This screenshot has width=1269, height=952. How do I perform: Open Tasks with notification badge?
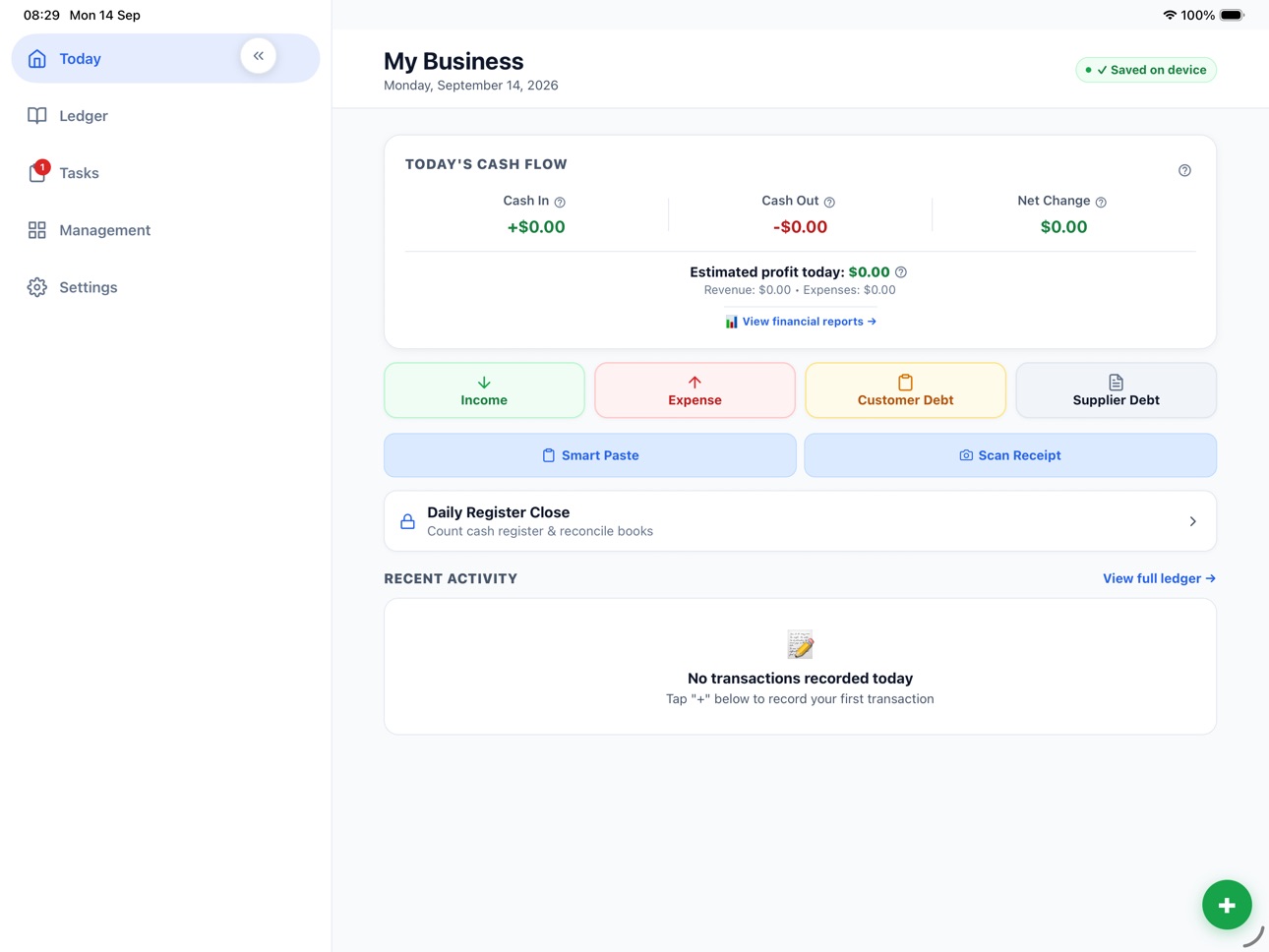[165, 173]
